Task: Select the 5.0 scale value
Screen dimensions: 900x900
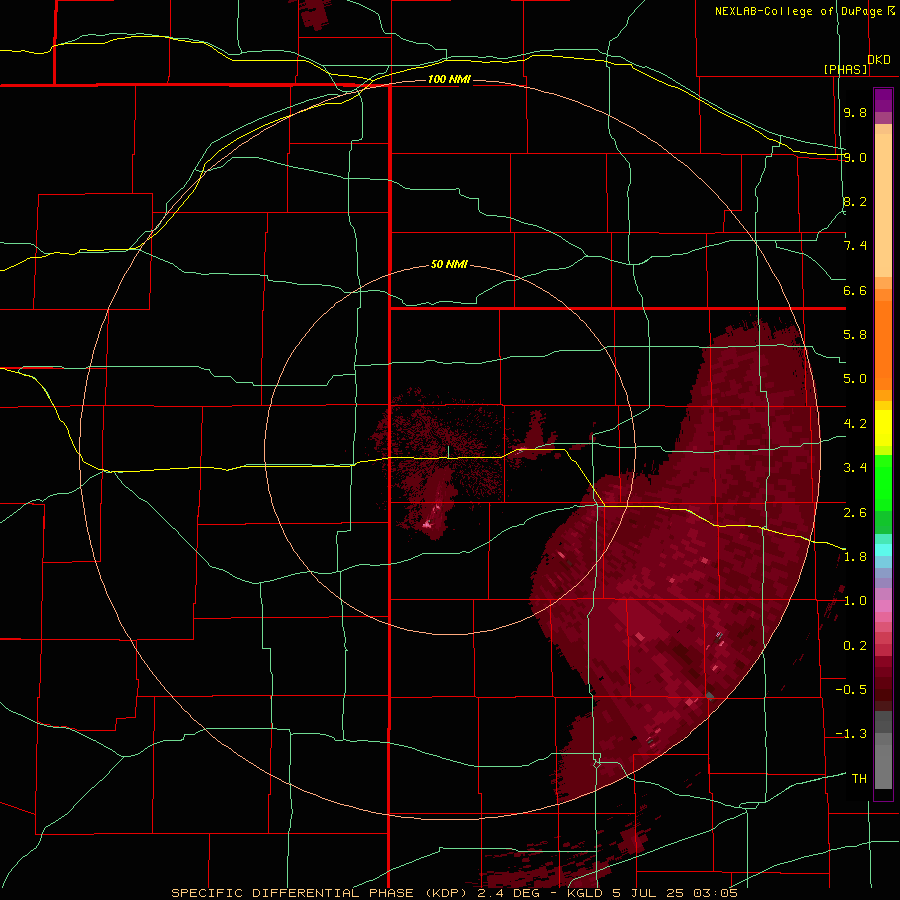Action: (855, 379)
